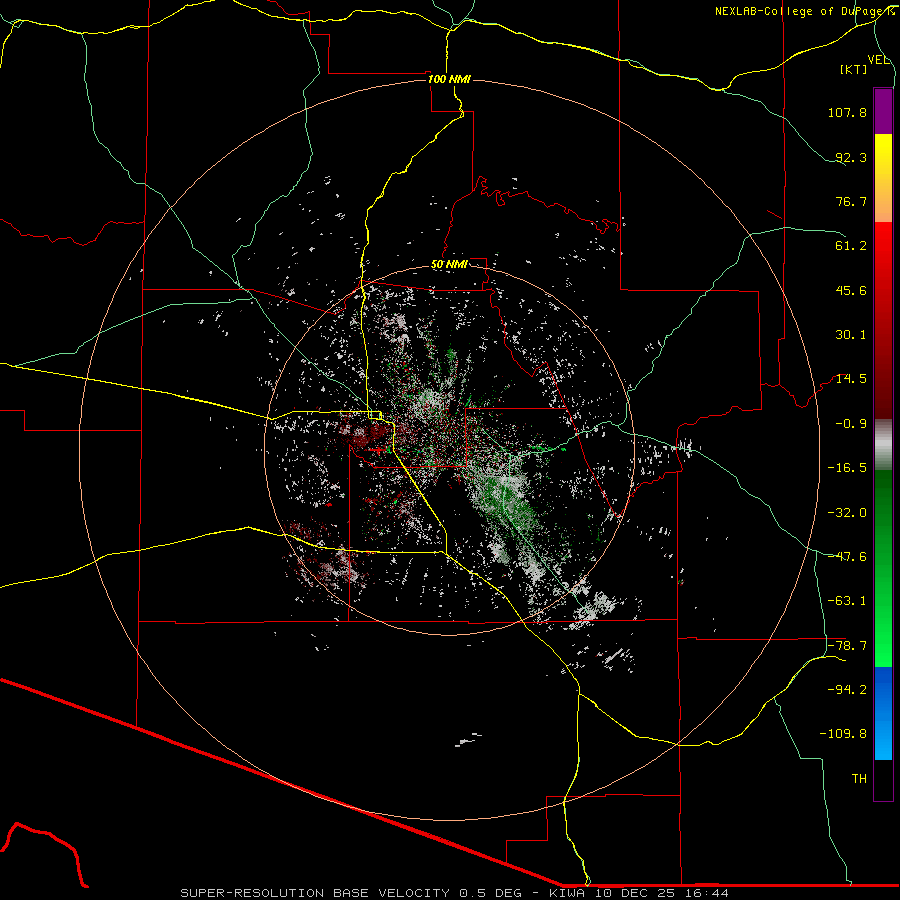Click the -47.6 legend value
Image resolution: width=900 pixels, height=900 pixels.
click(847, 557)
